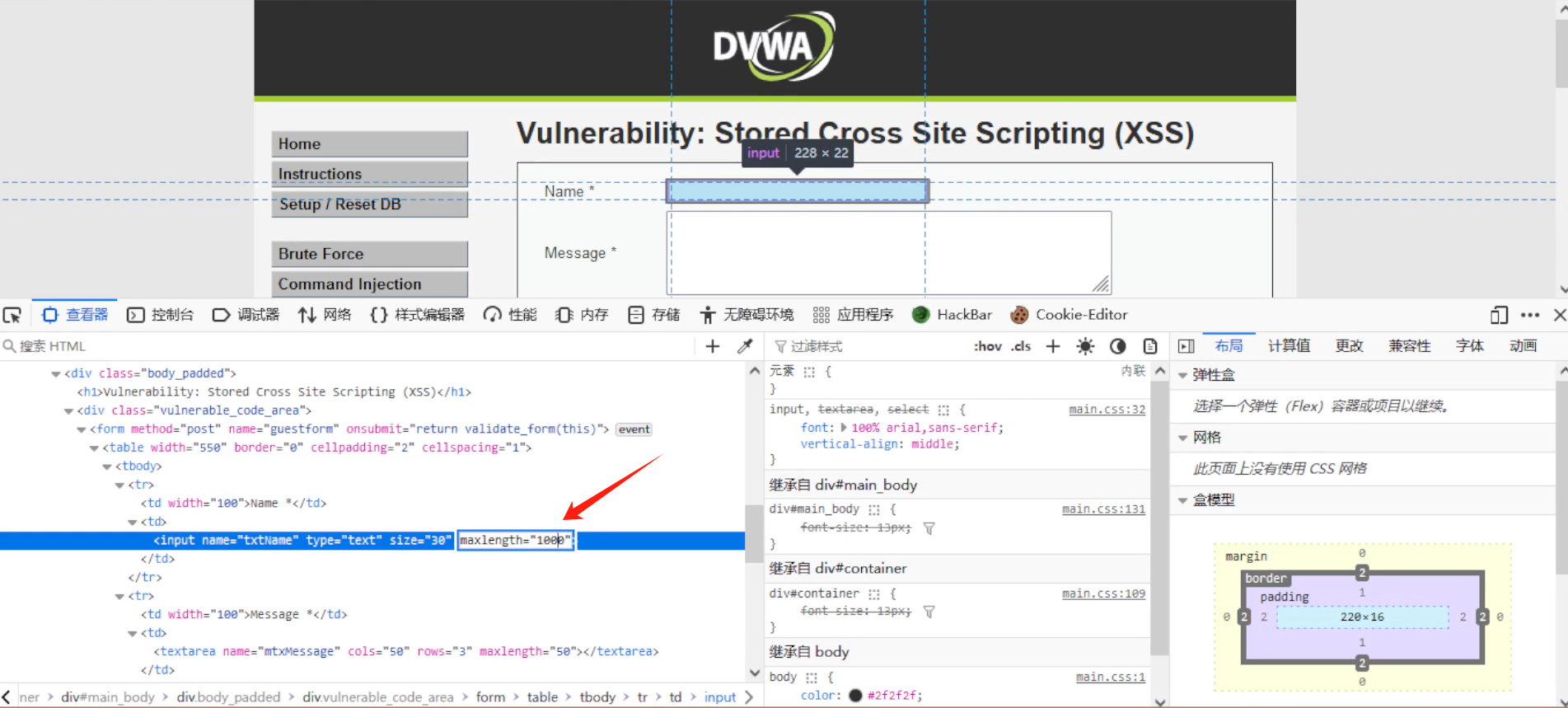1568x708 pixels.
Task: Switch to the 计算值 computed tab
Action: click(1289, 346)
